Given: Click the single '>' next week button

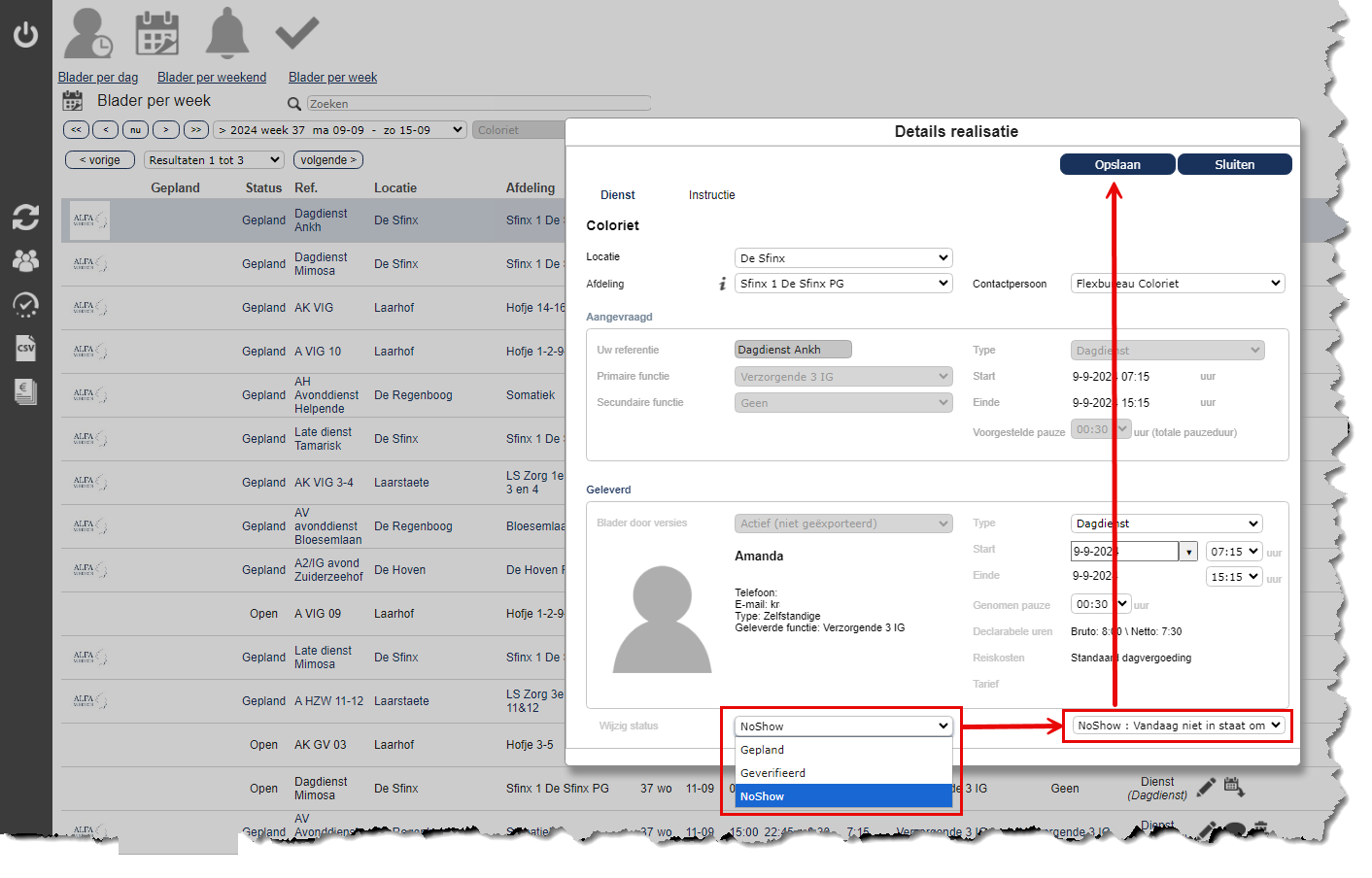Looking at the screenshot, I should coord(166,129).
